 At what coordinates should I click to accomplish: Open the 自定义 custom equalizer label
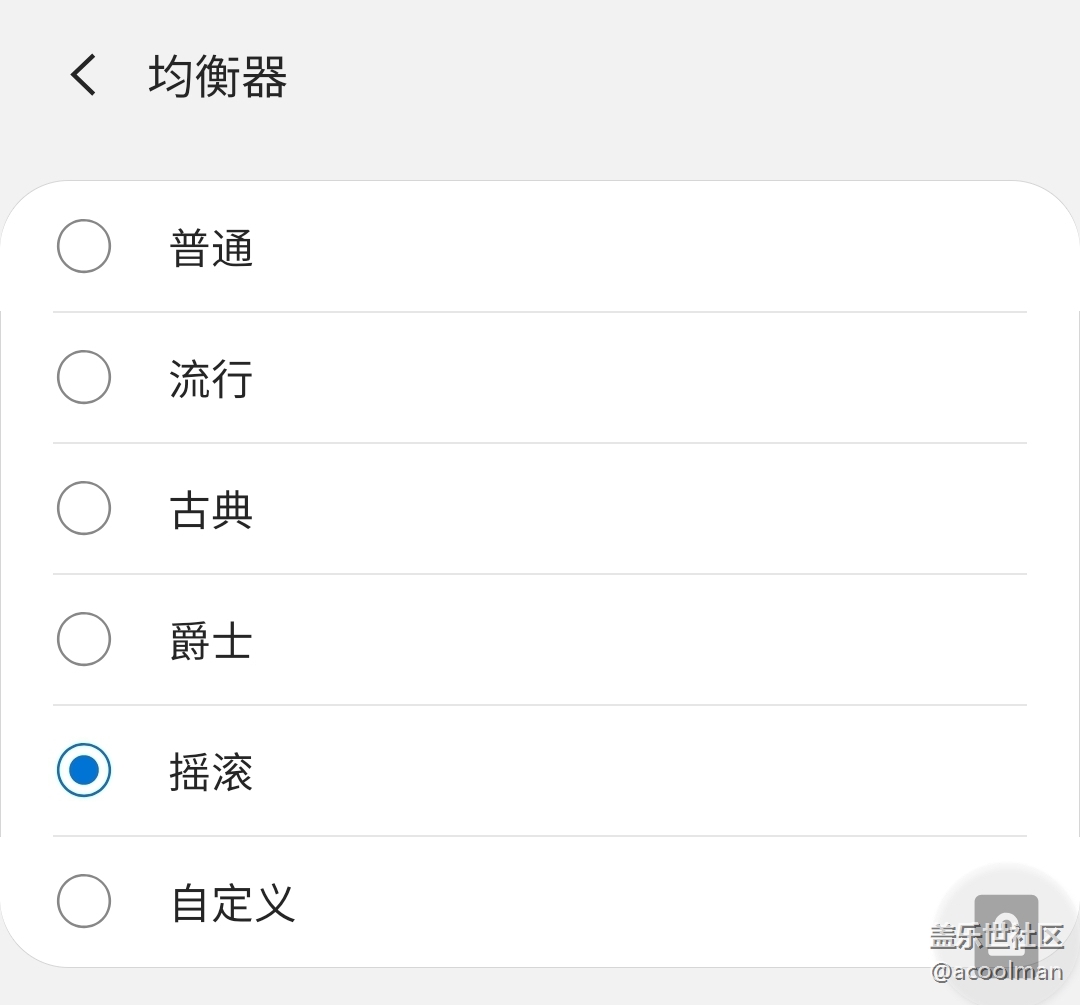233,902
